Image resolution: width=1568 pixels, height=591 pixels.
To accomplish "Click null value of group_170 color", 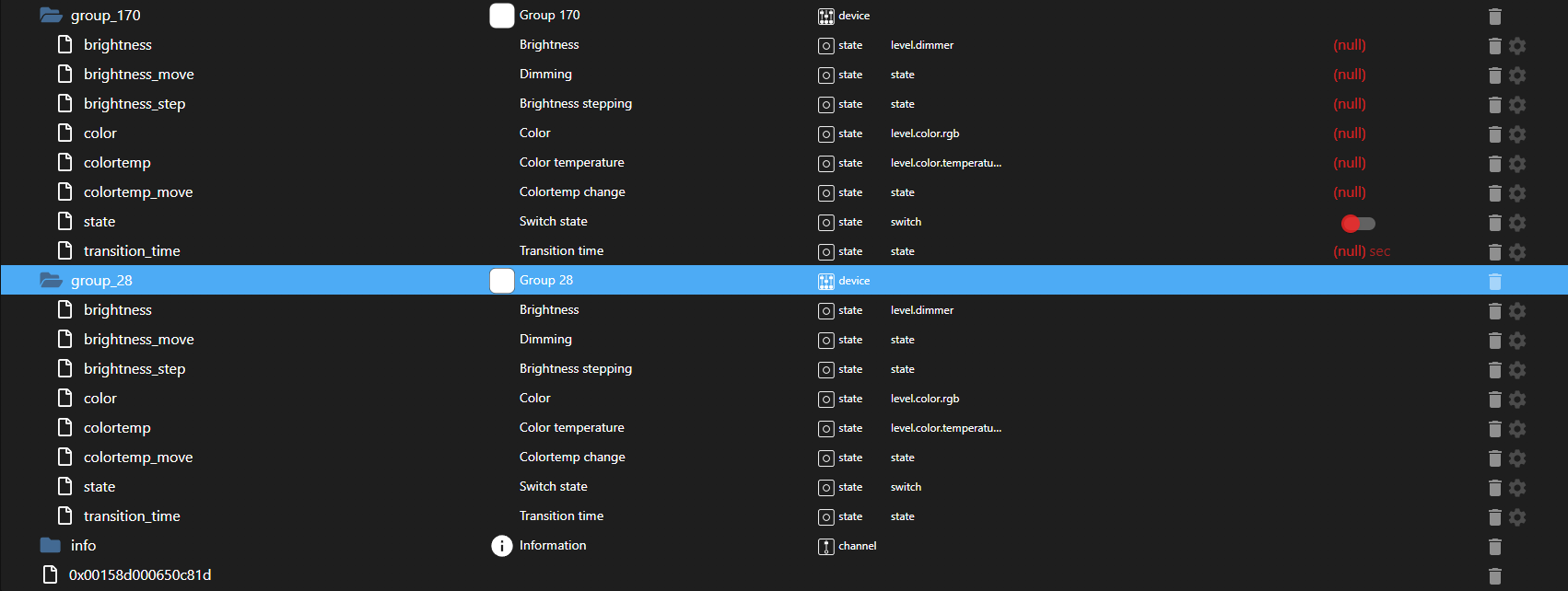I will [x=1350, y=133].
